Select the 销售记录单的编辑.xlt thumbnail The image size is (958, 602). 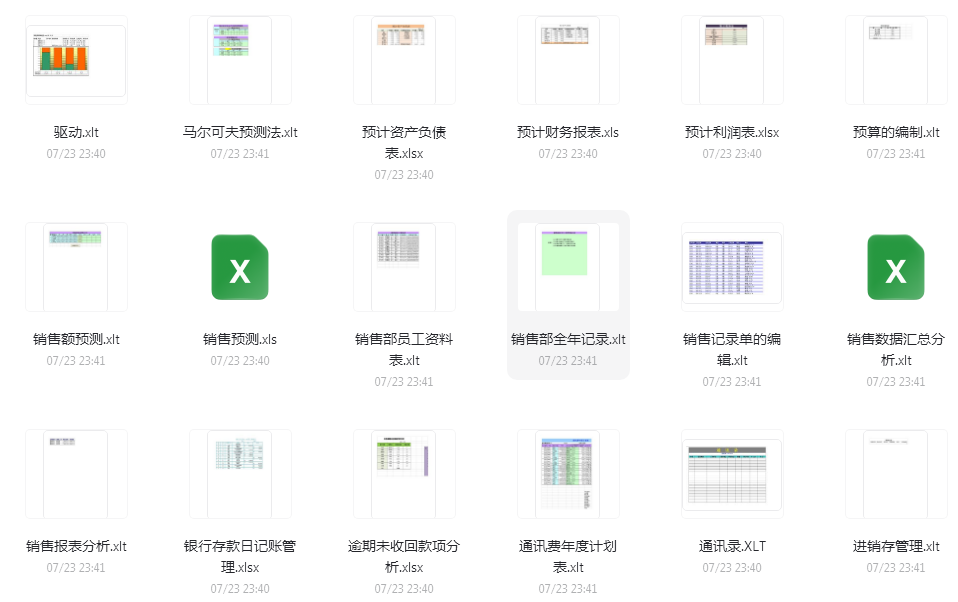pyautogui.click(x=732, y=268)
